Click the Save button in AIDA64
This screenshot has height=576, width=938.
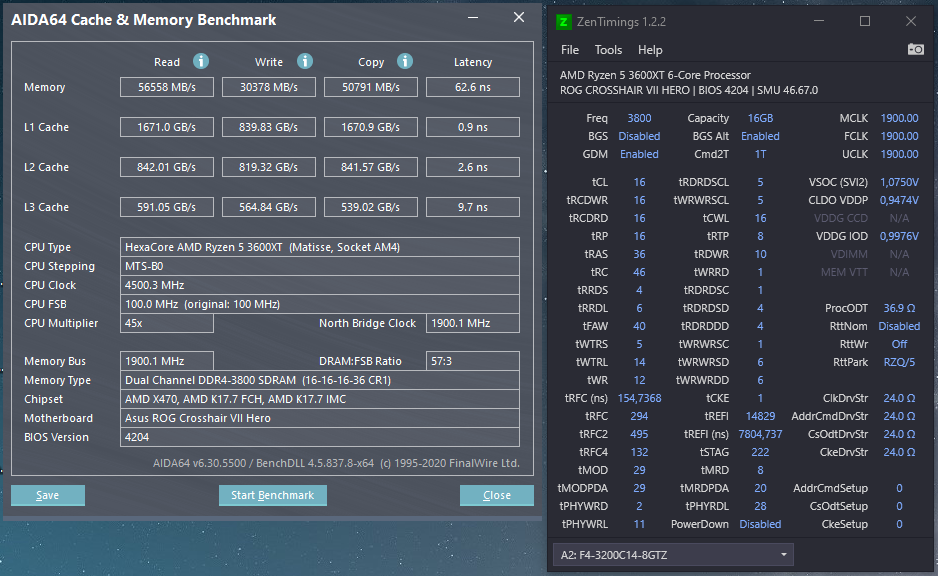point(48,495)
